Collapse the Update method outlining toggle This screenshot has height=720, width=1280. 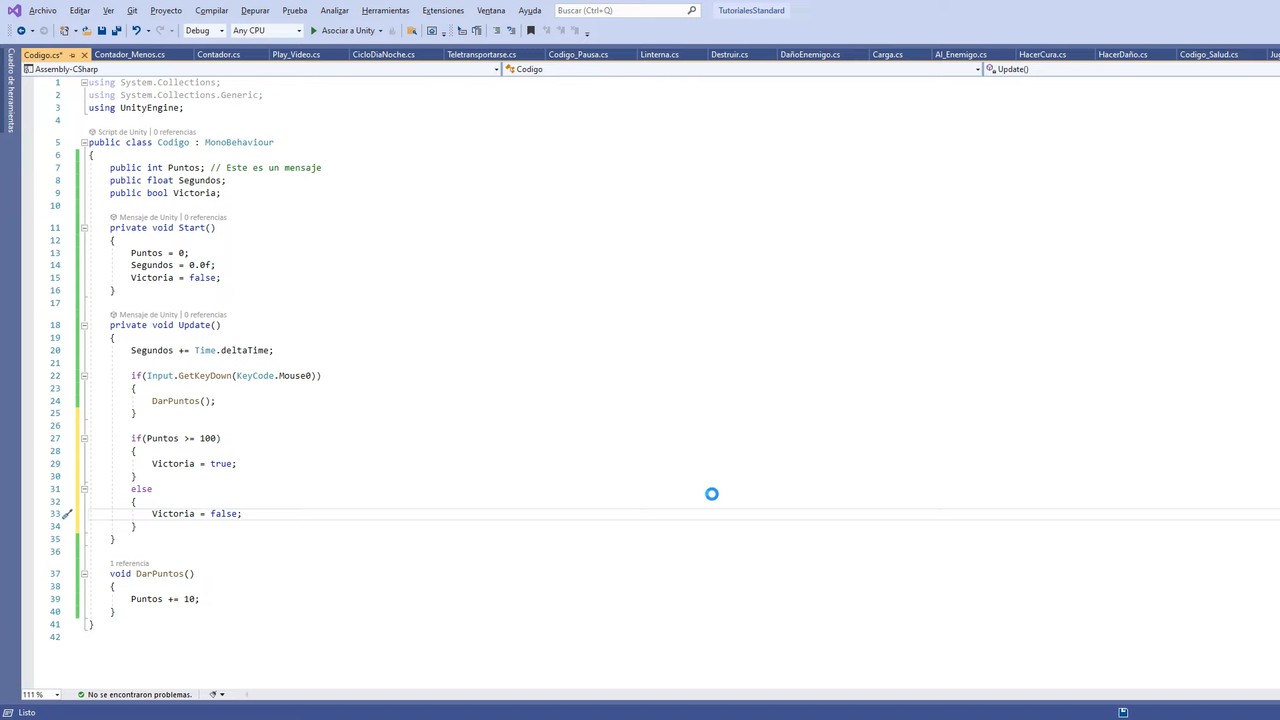coord(84,325)
